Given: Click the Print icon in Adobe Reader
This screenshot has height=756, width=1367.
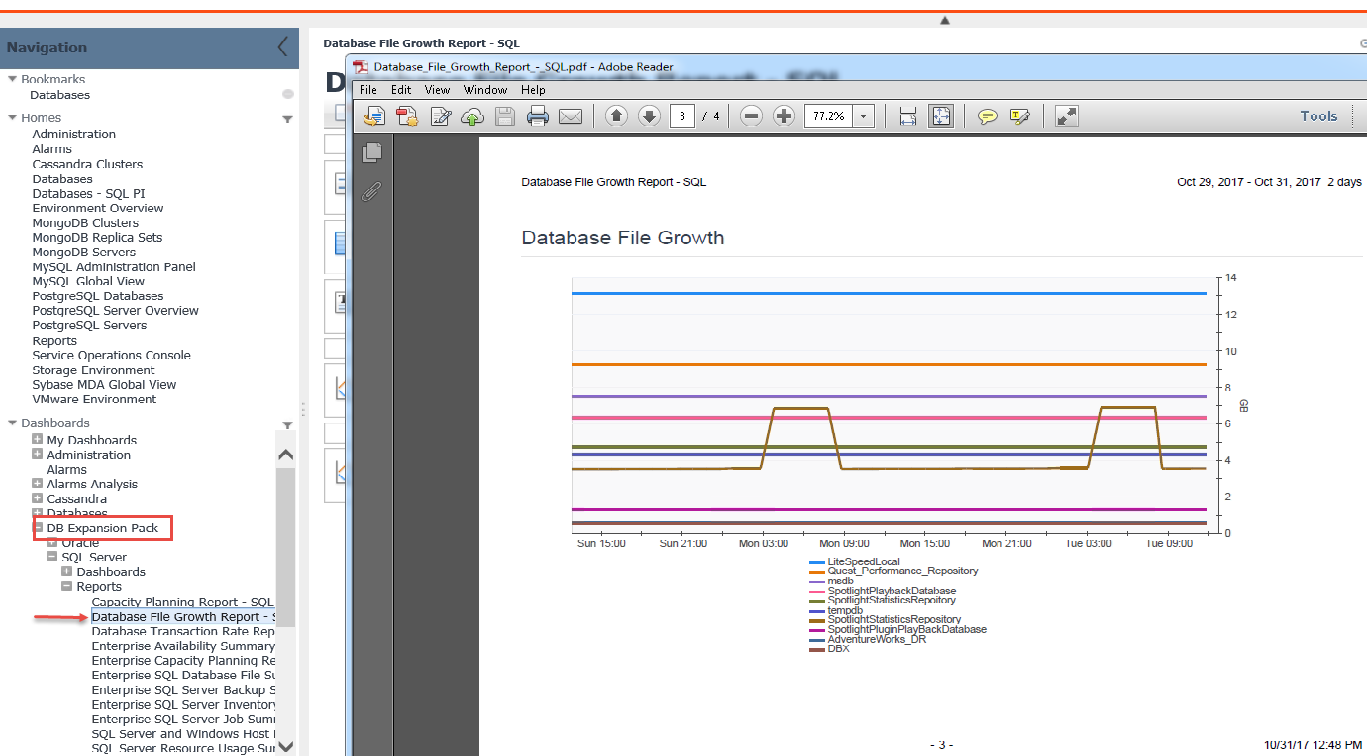Looking at the screenshot, I should (x=538, y=116).
